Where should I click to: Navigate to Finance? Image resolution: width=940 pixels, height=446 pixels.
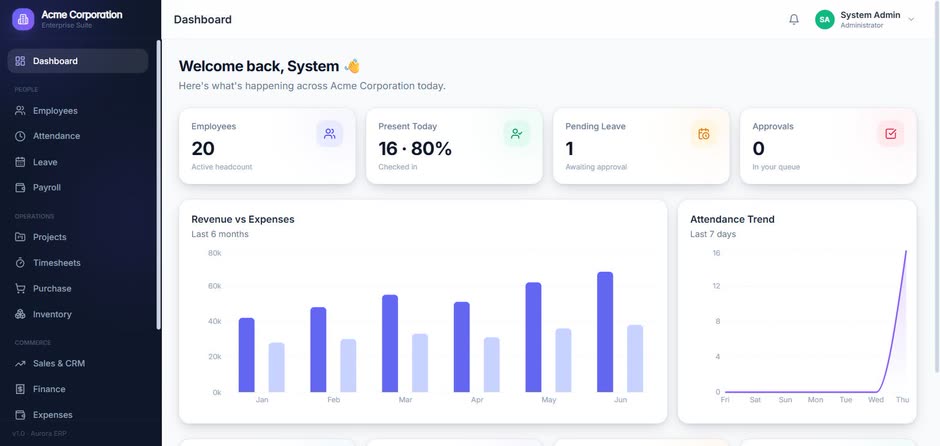tap(78, 389)
